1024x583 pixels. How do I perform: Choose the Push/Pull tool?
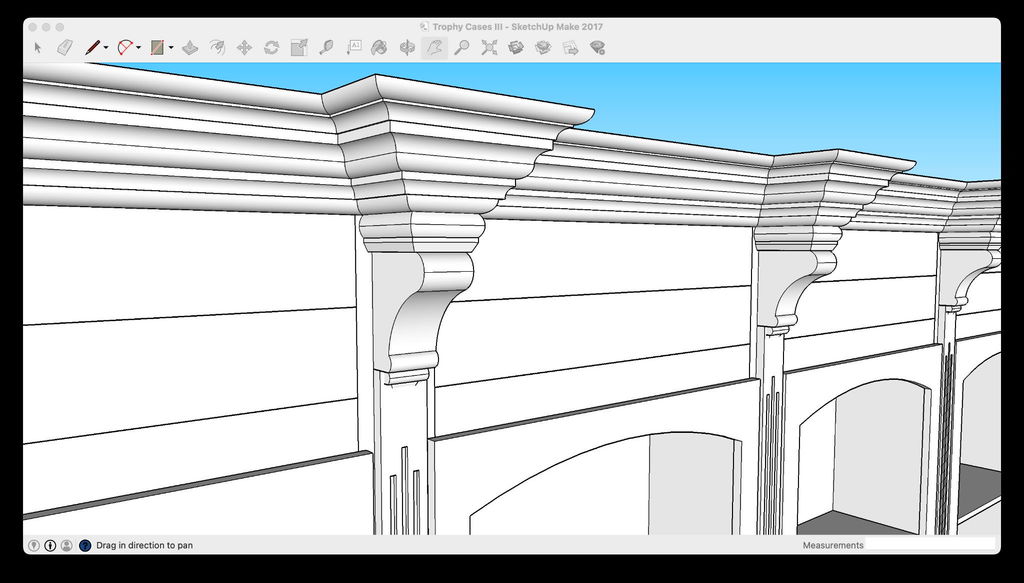click(x=190, y=47)
